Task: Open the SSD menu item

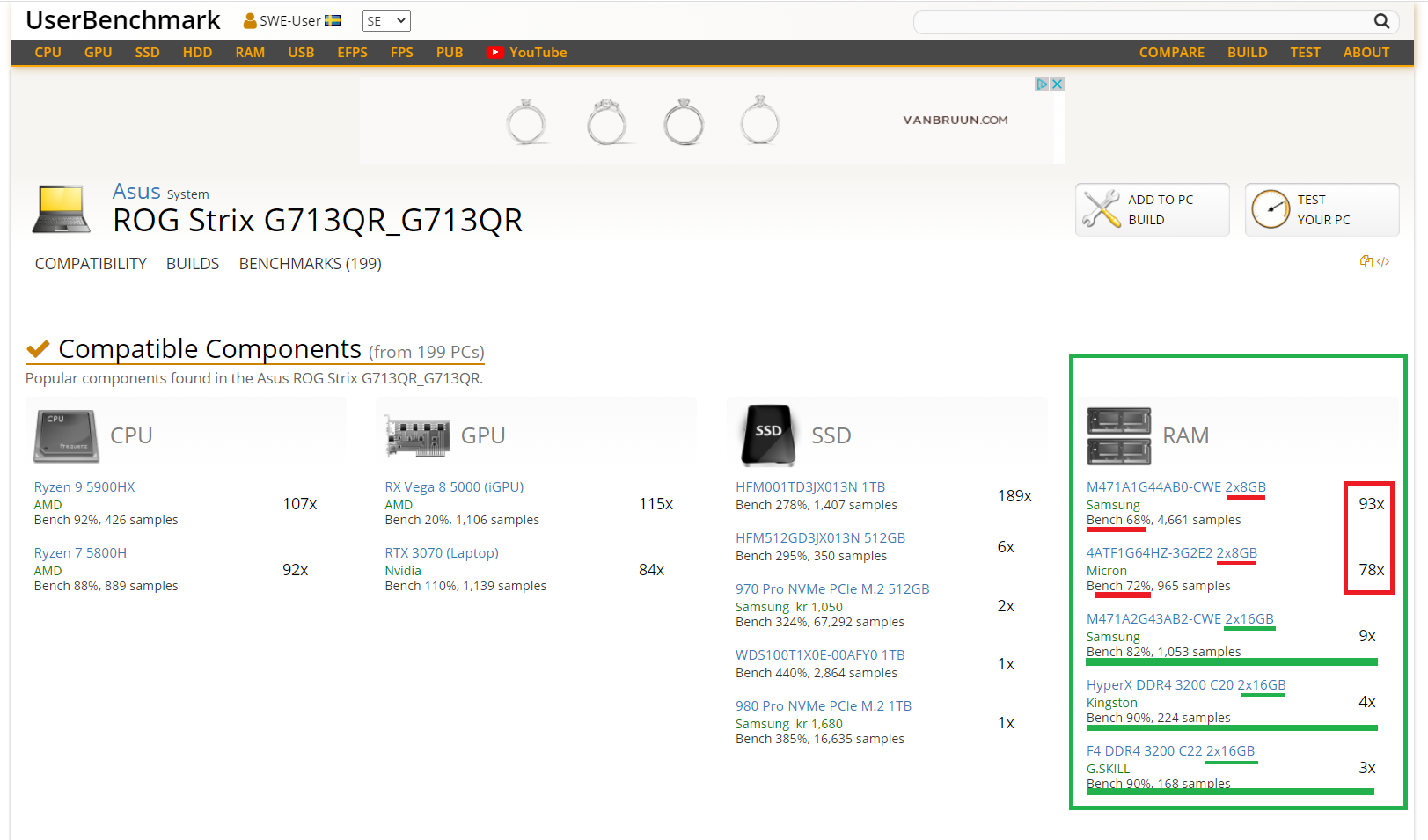Action: [x=148, y=53]
